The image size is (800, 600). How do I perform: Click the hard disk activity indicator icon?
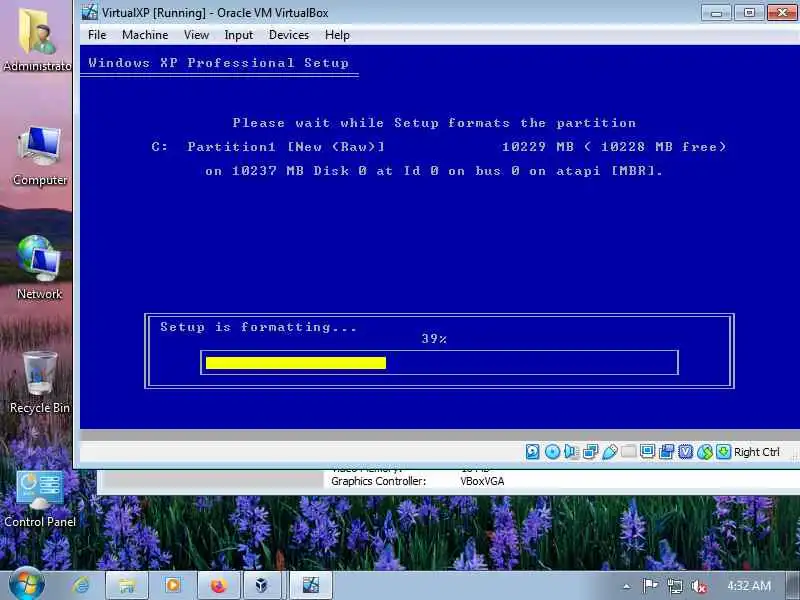tap(532, 452)
